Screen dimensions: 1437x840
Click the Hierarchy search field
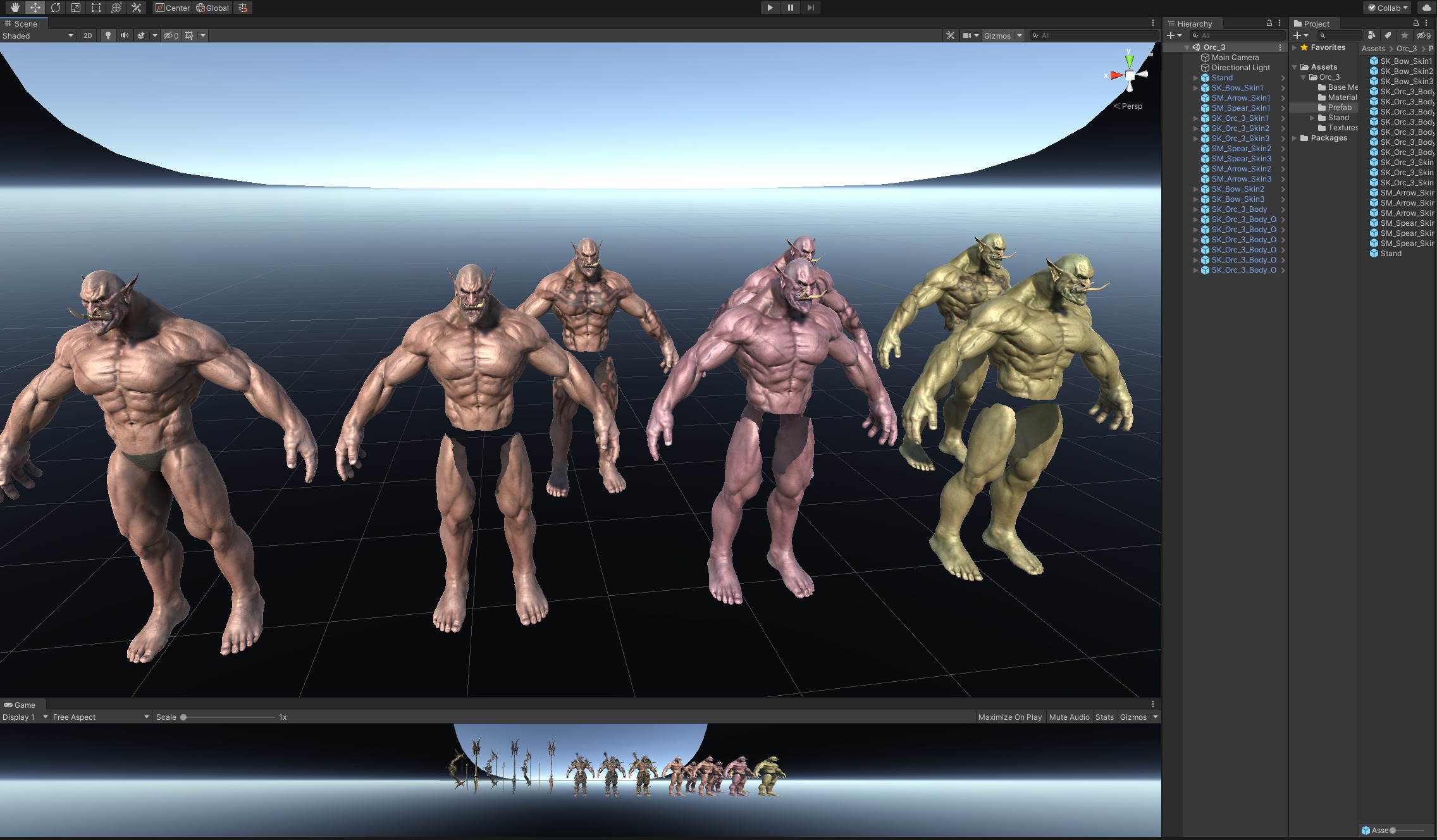pos(1238,35)
